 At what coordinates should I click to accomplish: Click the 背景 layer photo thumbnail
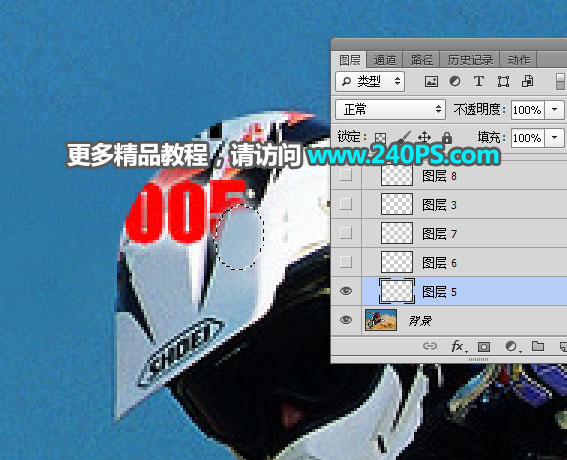(381, 320)
